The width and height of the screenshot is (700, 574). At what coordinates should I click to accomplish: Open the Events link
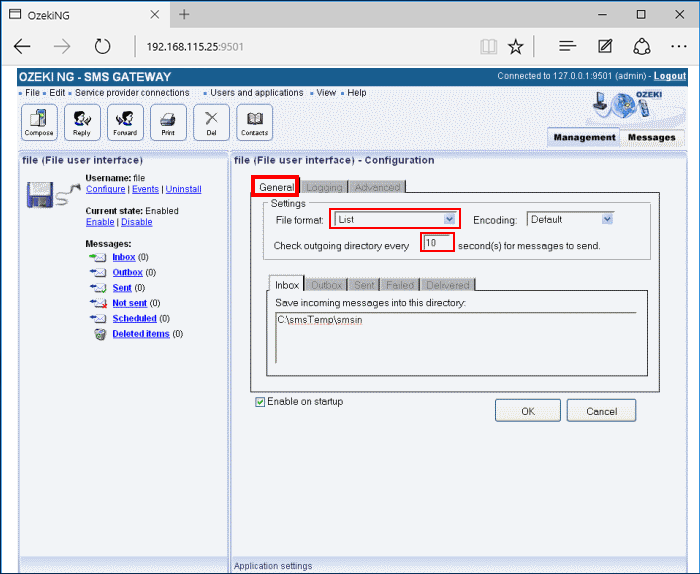(146, 189)
